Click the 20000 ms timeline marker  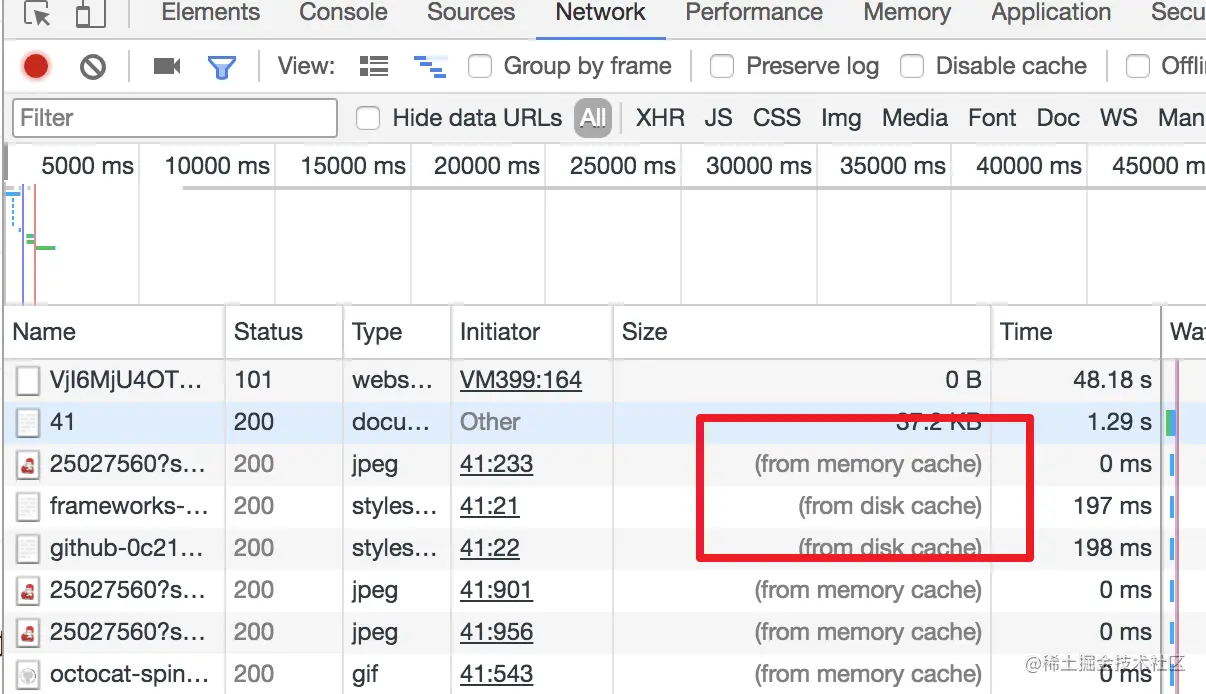487,166
